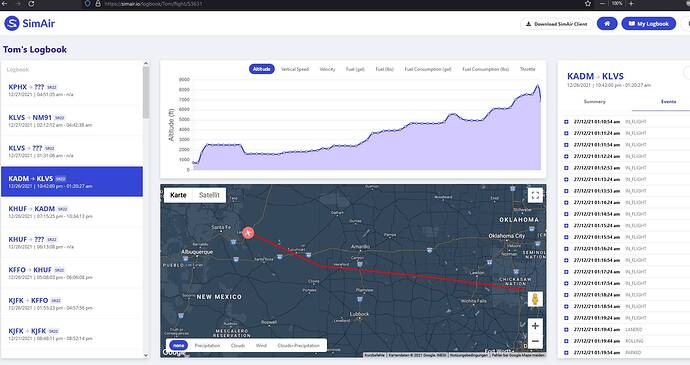
Task: Click Download SimAir Client button
Action: tap(556, 24)
